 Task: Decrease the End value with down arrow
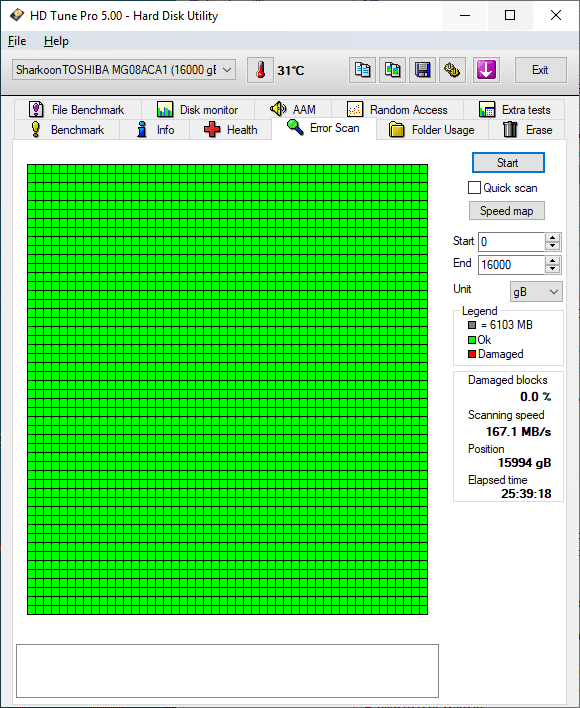point(552,269)
